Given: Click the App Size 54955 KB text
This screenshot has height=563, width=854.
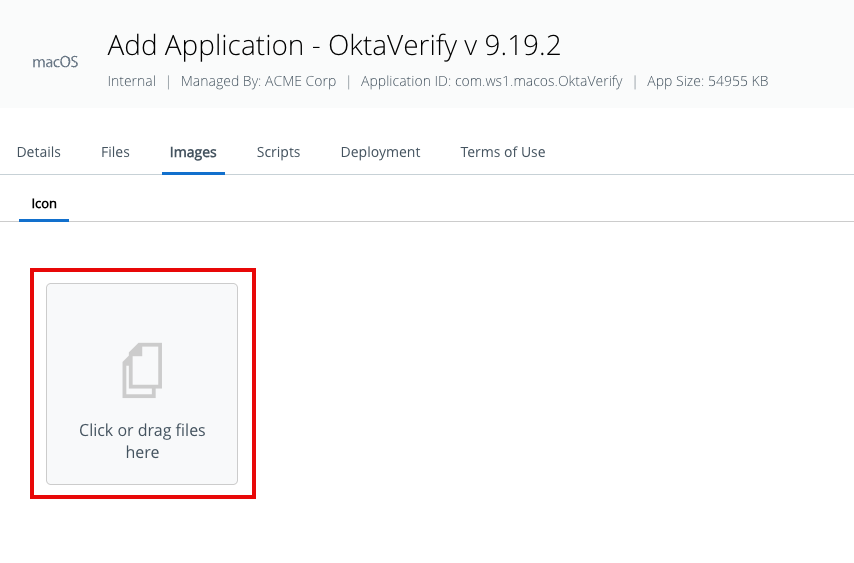Looking at the screenshot, I should click(x=707, y=81).
